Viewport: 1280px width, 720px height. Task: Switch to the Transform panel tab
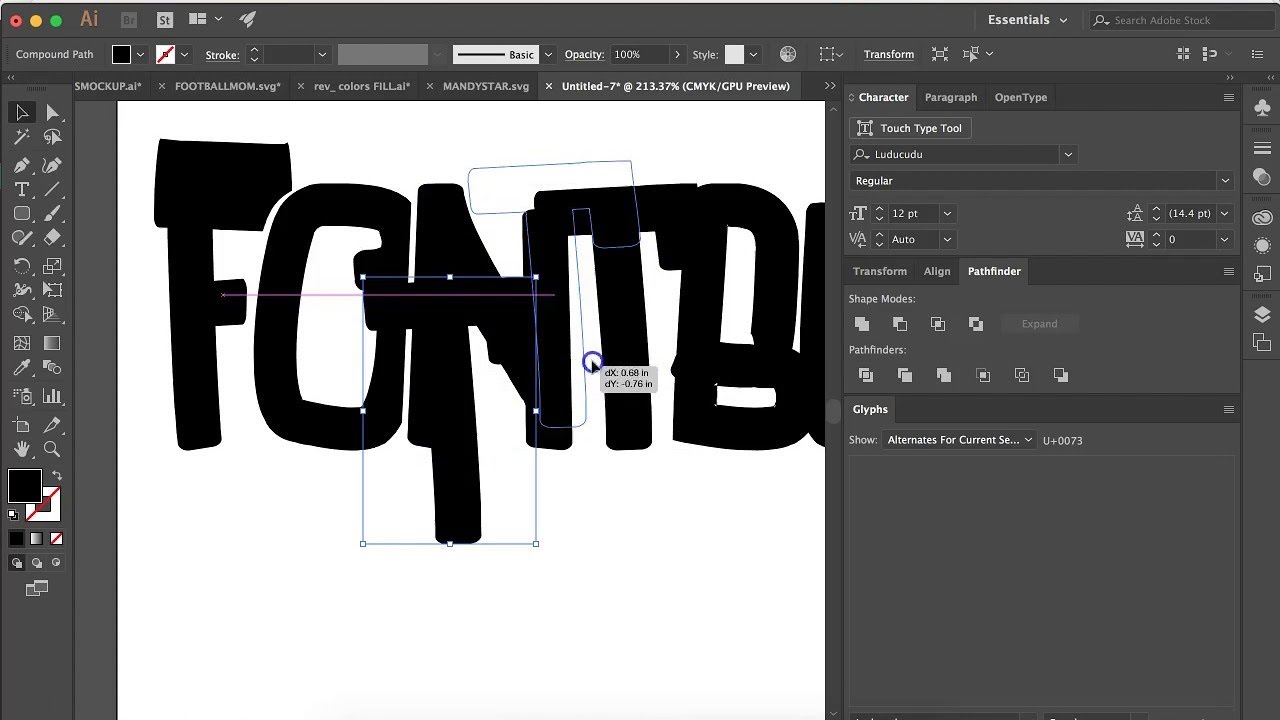pos(880,271)
